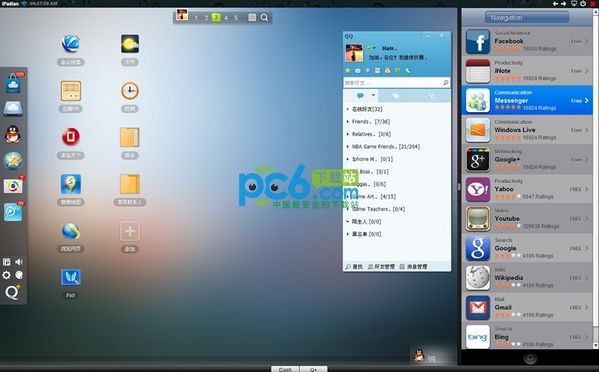Toggle the speaker volume icon in sidebar
The image size is (599, 372).
click(x=19, y=262)
